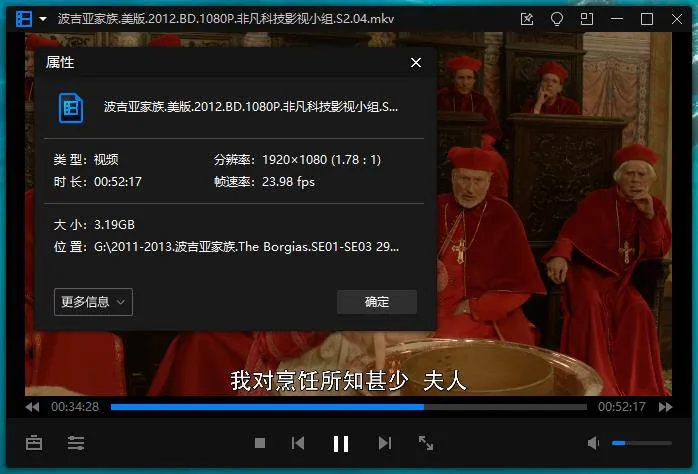Close the 属性 properties dialog
Image resolution: width=698 pixels, height=474 pixels.
(416, 63)
